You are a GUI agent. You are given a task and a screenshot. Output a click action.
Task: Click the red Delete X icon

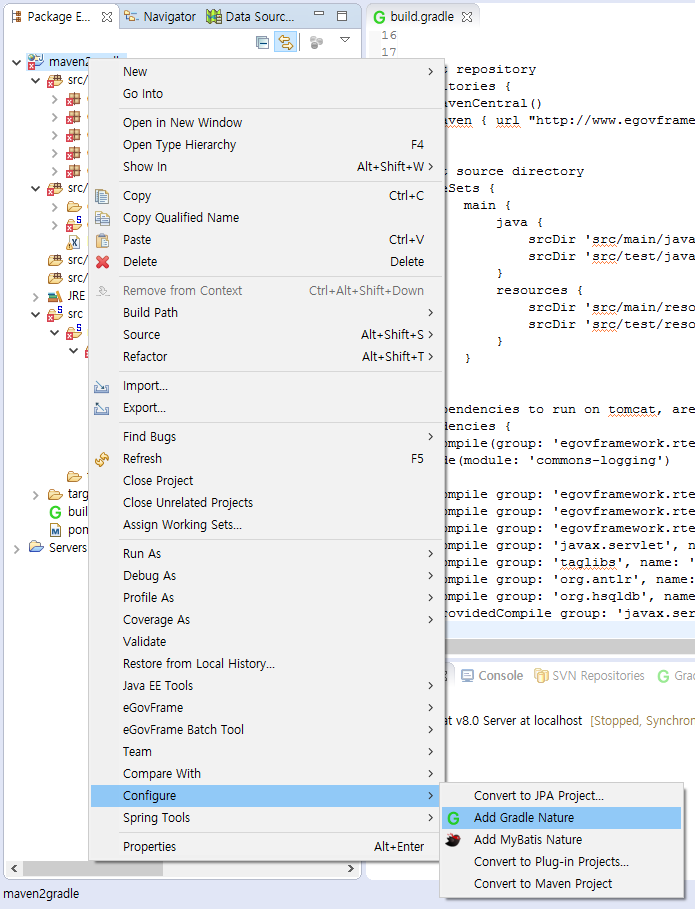(x=102, y=262)
